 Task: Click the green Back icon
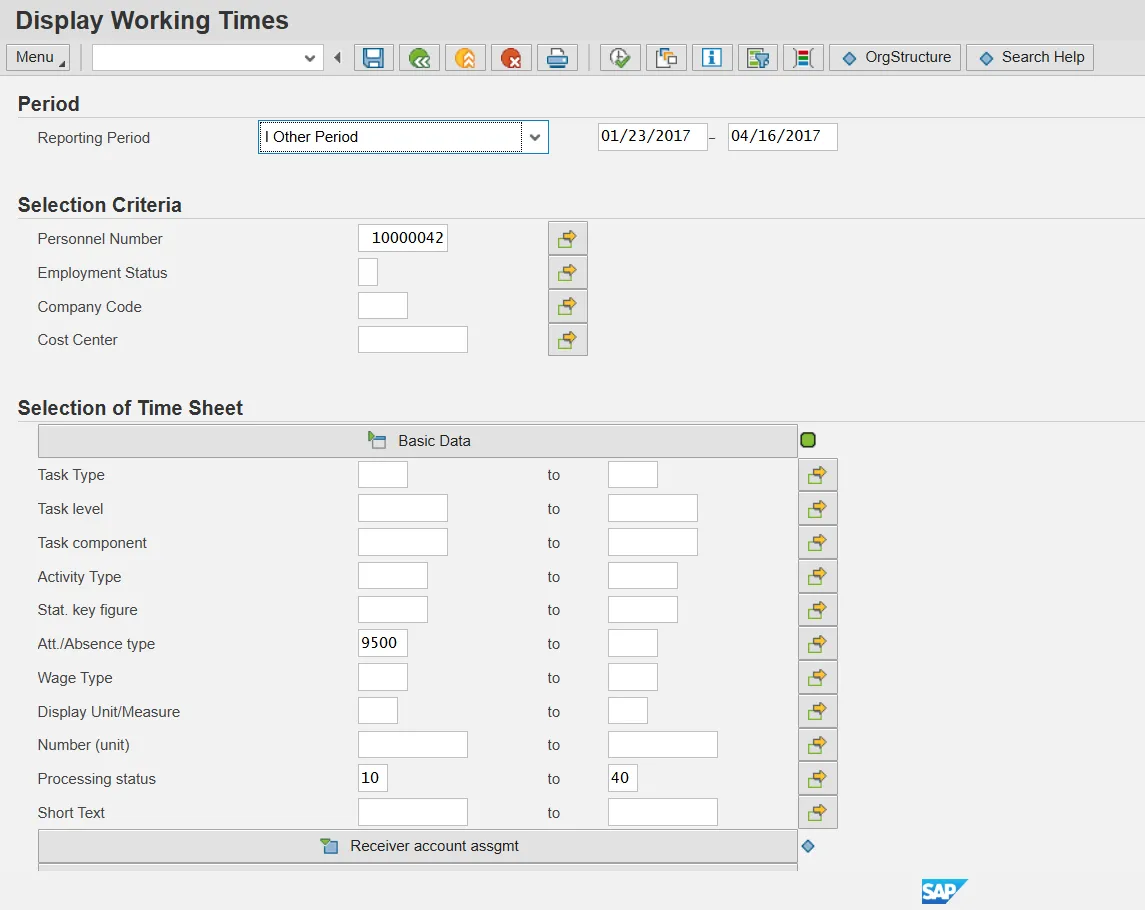(419, 58)
